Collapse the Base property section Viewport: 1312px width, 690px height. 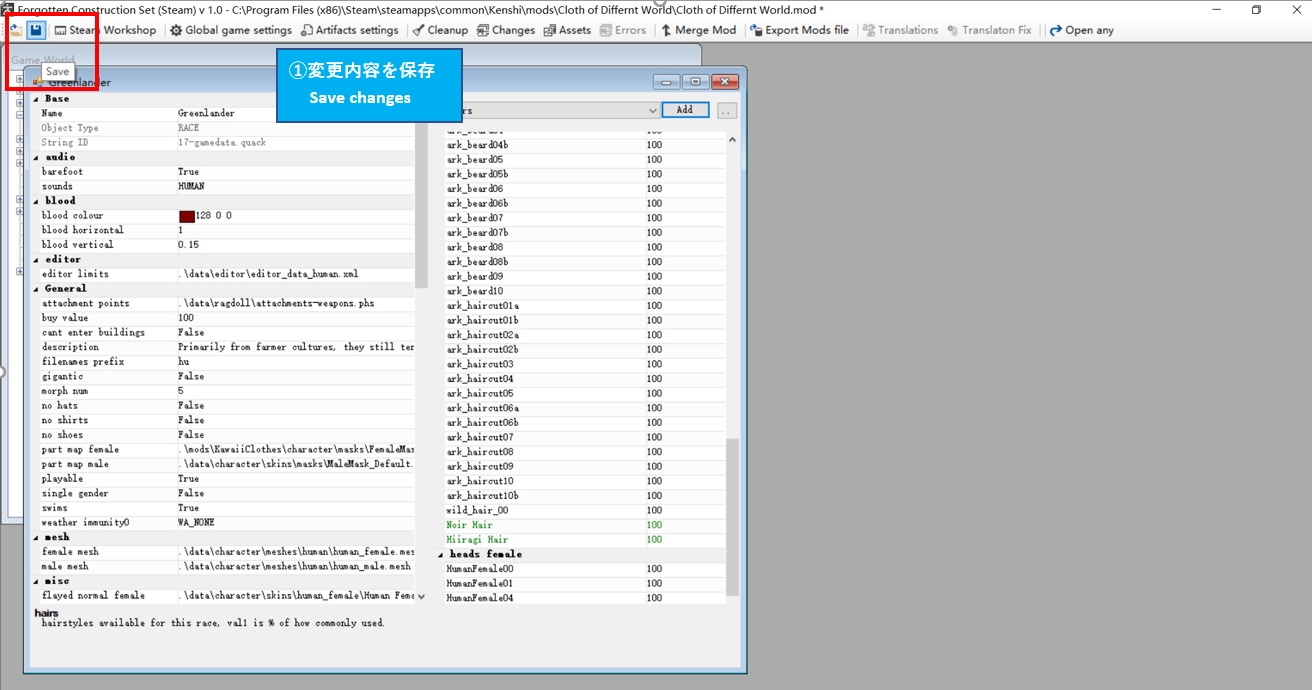[x=37, y=99]
